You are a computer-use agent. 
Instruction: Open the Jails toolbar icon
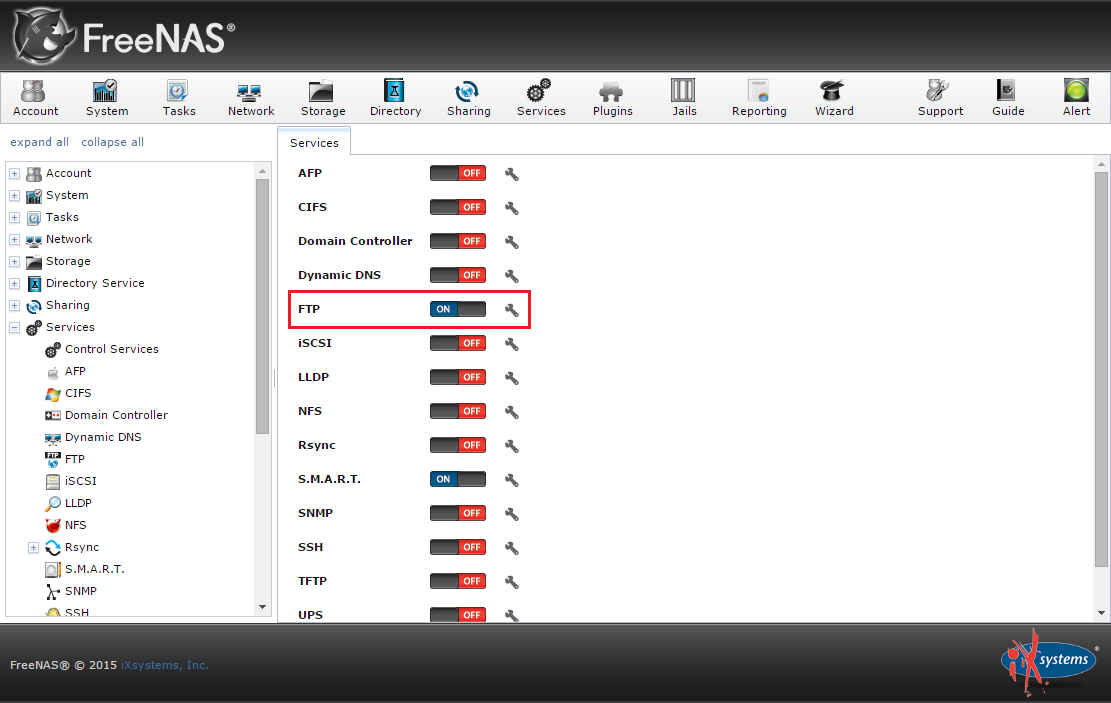684,98
